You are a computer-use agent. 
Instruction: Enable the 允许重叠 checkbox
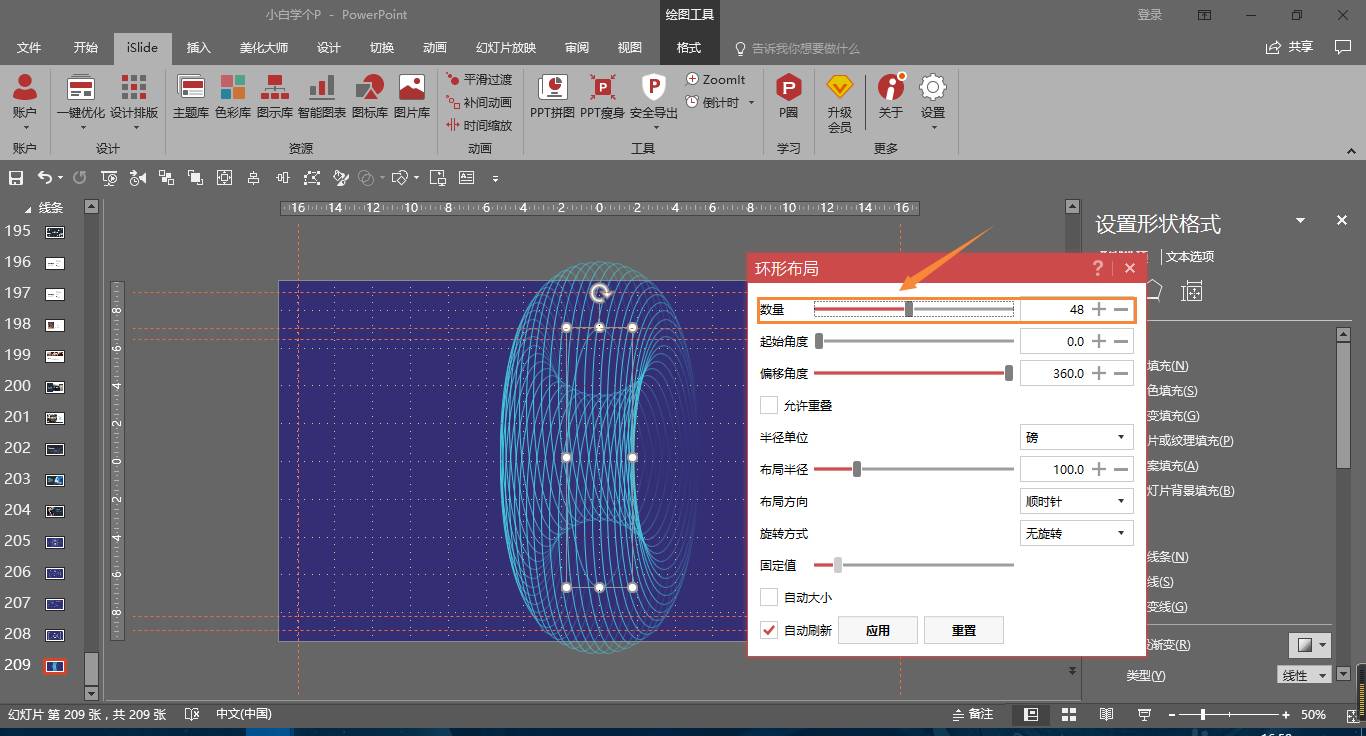click(769, 405)
